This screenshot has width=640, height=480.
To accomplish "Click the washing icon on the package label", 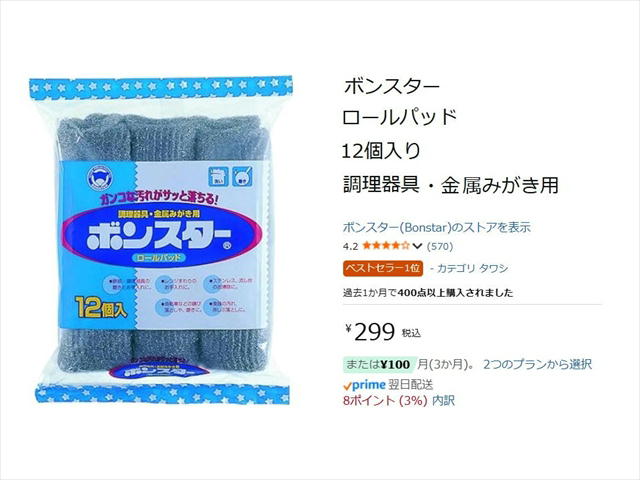I will click(218, 176).
